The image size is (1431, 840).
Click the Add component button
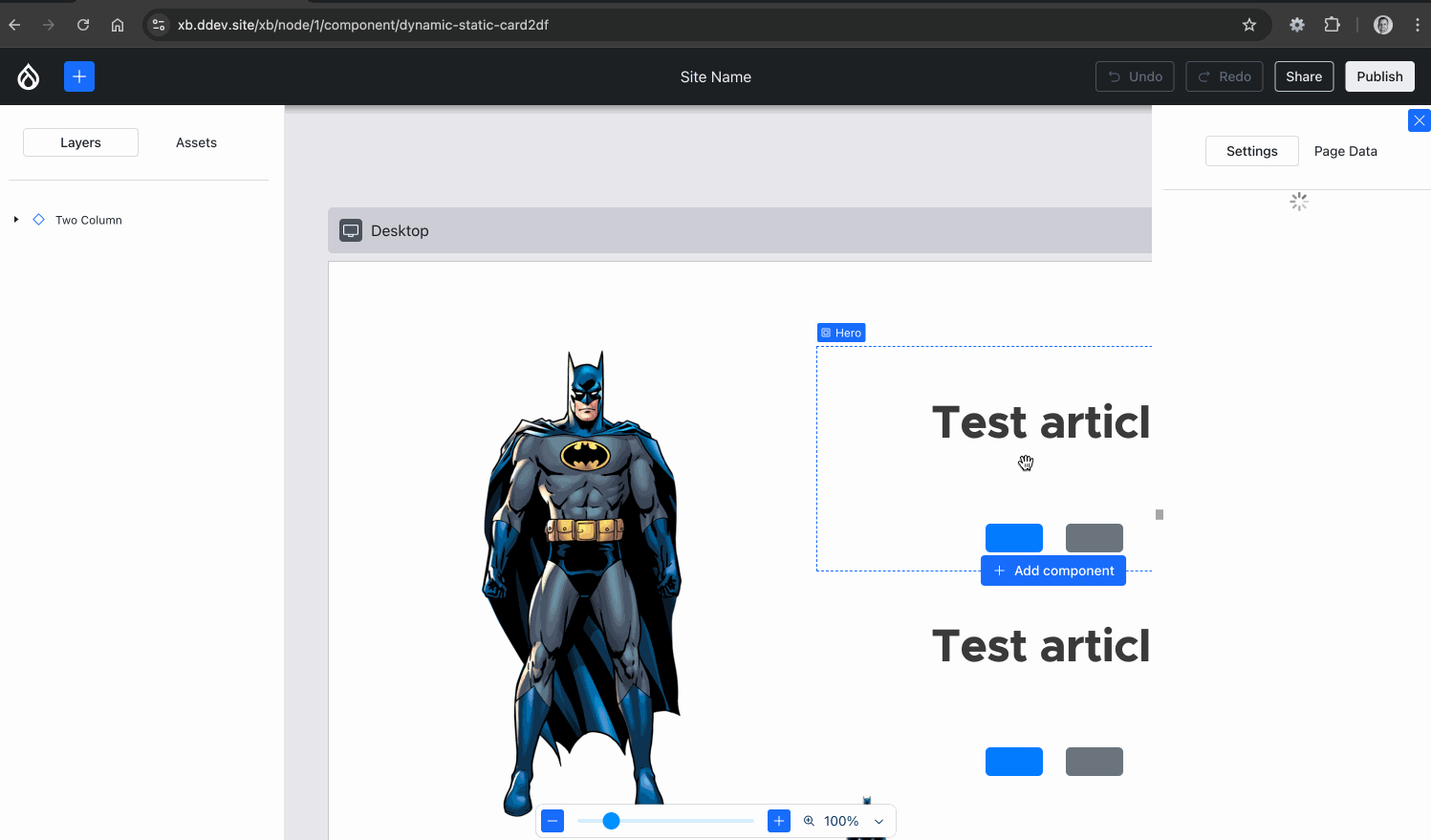[x=1053, y=571]
